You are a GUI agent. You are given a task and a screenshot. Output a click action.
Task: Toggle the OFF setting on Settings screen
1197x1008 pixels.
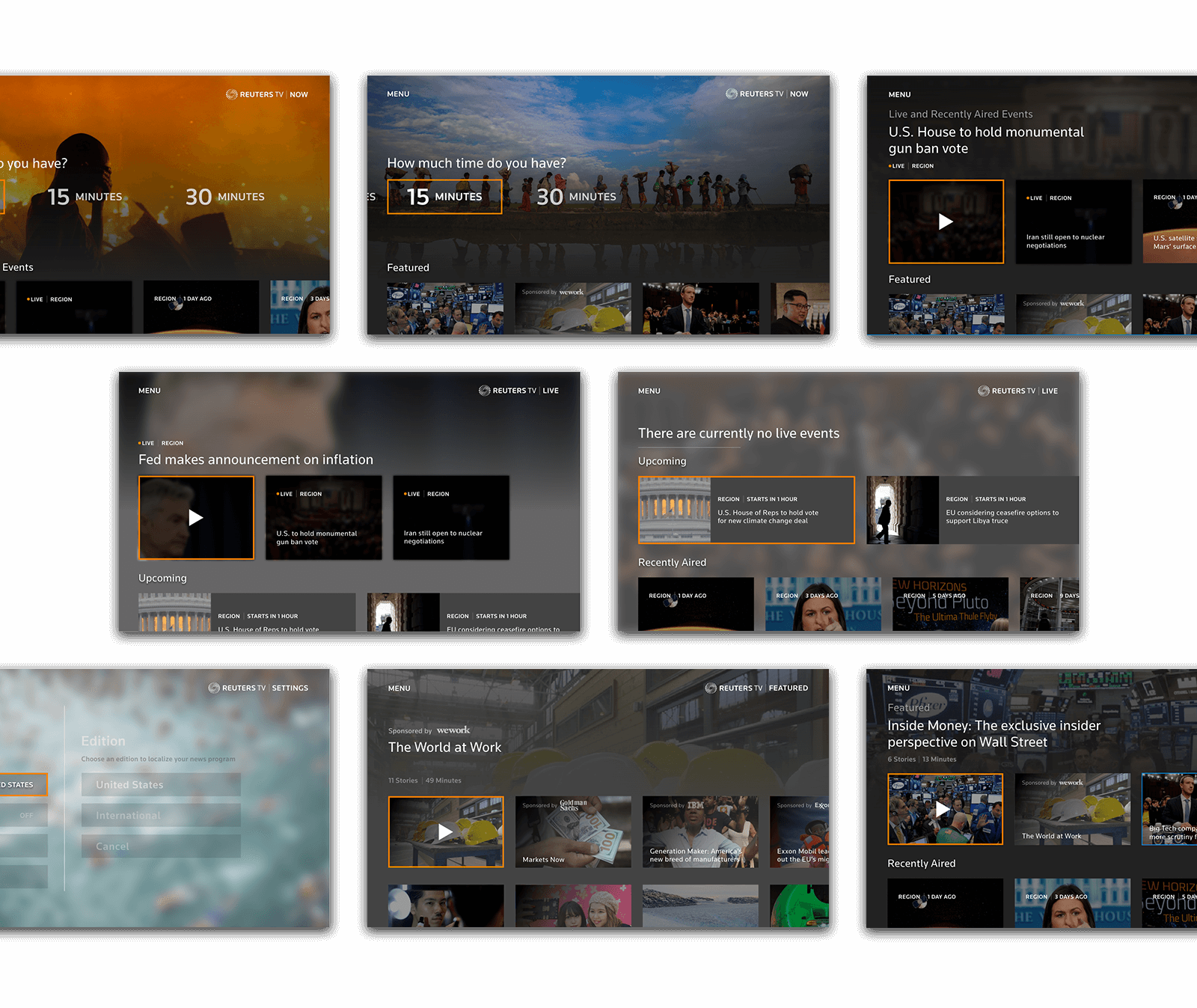click(24, 816)
